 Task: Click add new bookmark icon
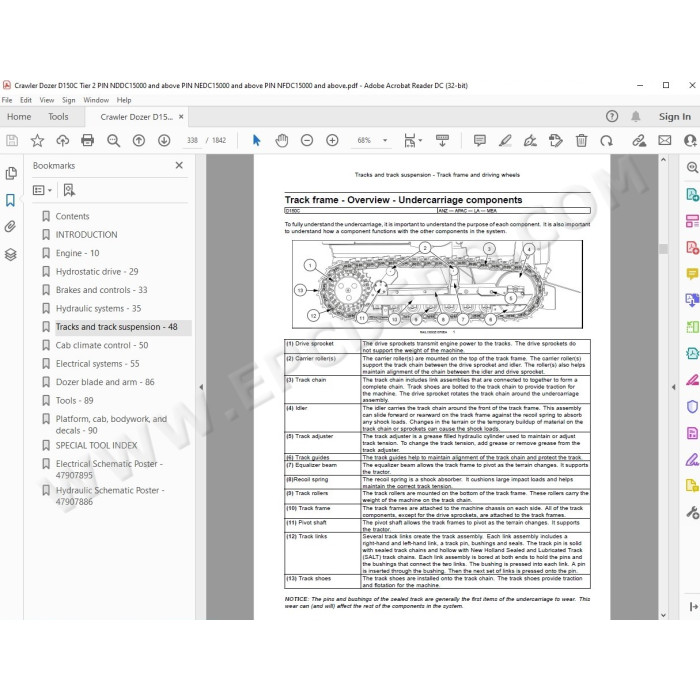click(69, 190)
